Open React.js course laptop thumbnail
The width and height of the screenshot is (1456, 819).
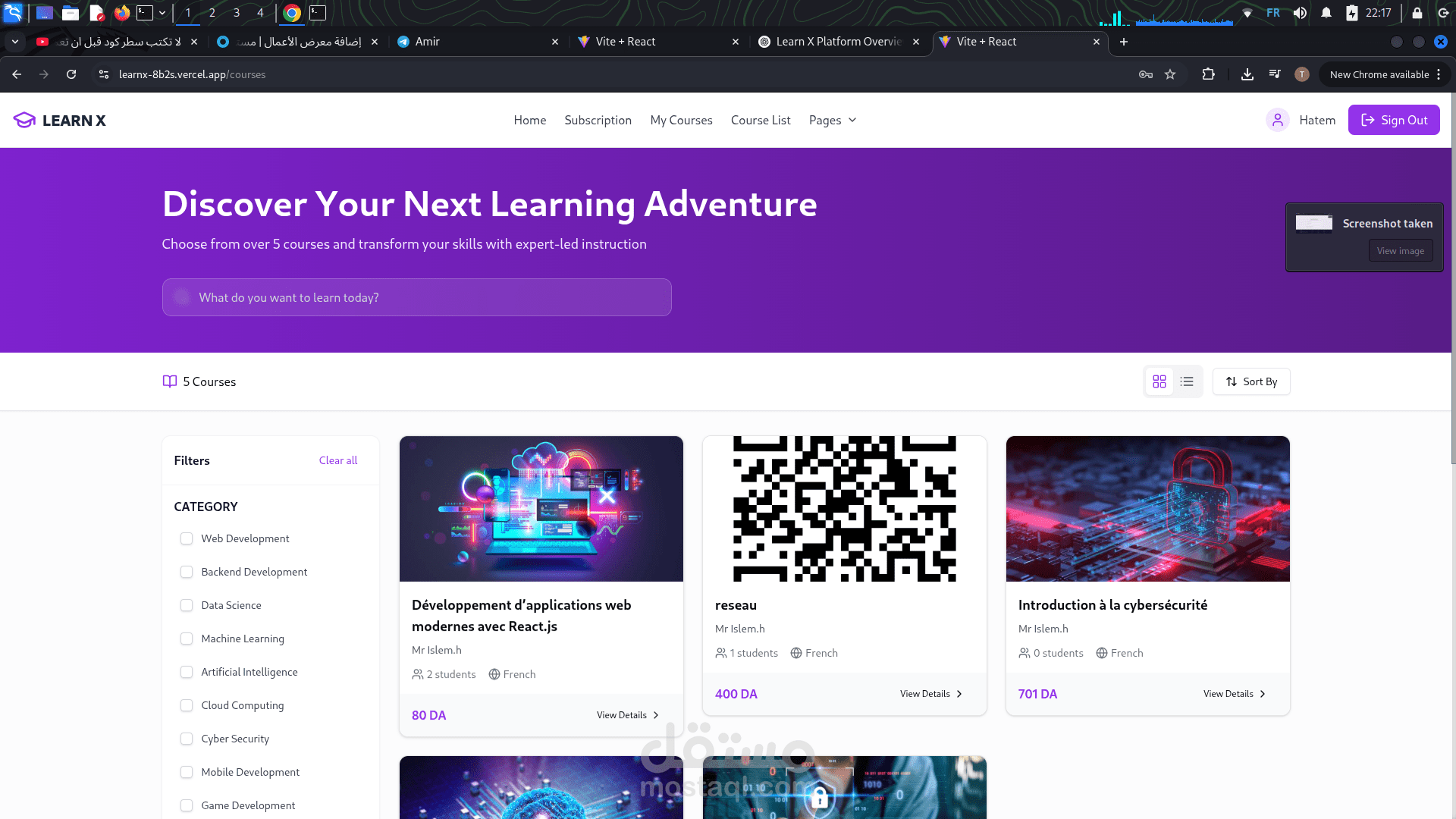541,509
